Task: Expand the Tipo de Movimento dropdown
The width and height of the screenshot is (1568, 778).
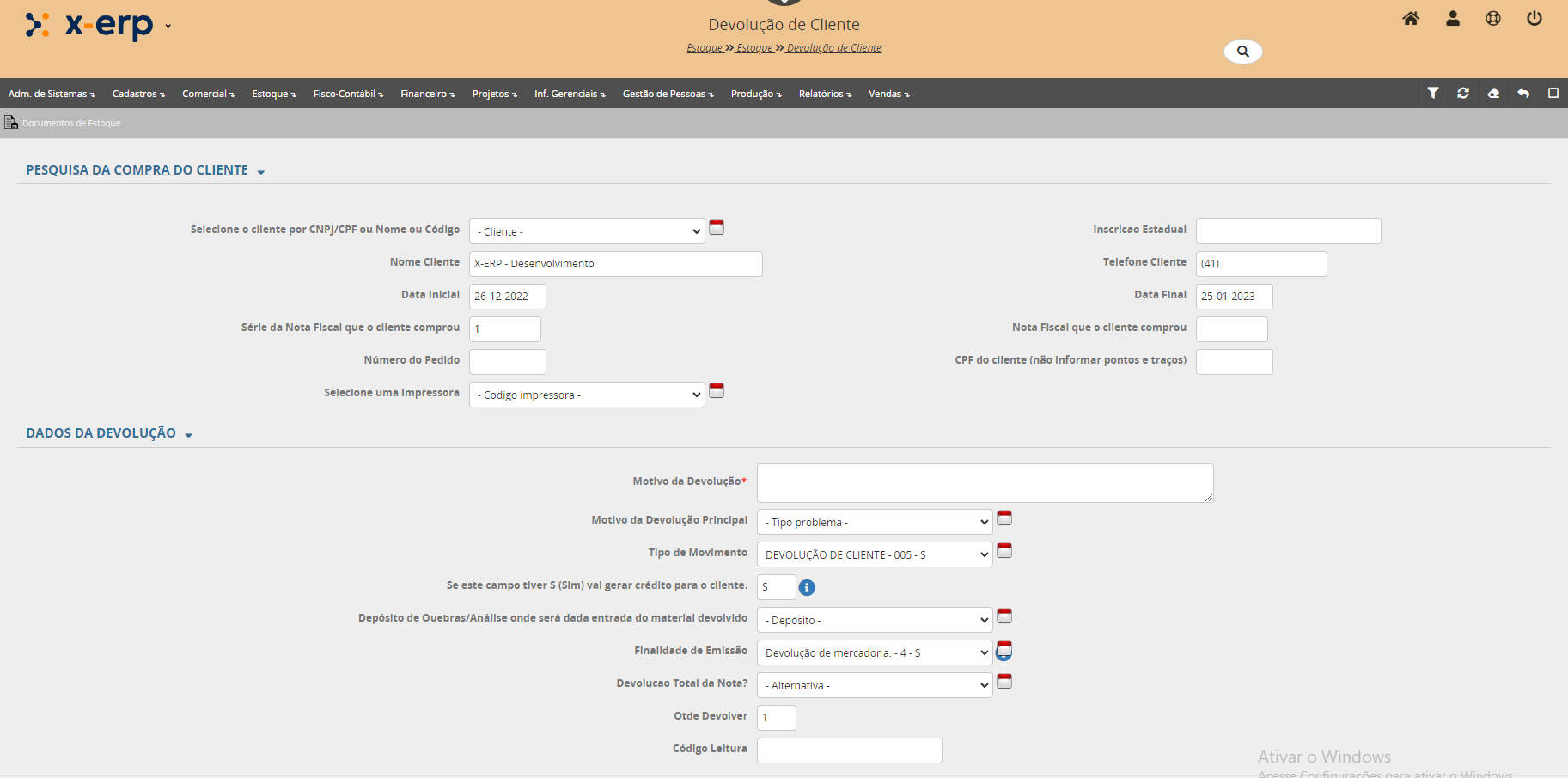Action: [x=875, y=554]
